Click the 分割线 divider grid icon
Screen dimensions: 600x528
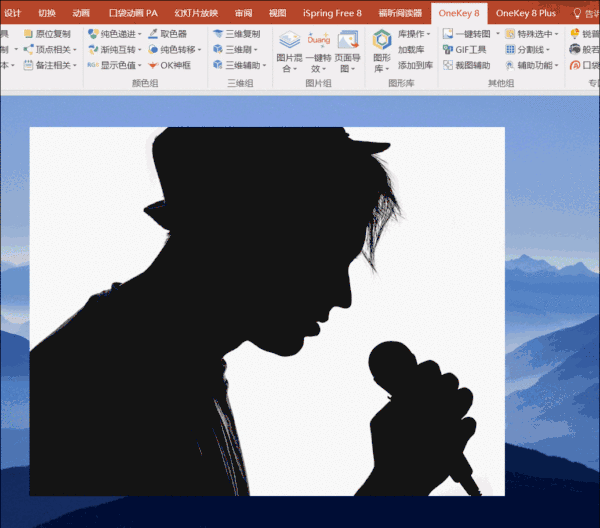pos(510,49)
